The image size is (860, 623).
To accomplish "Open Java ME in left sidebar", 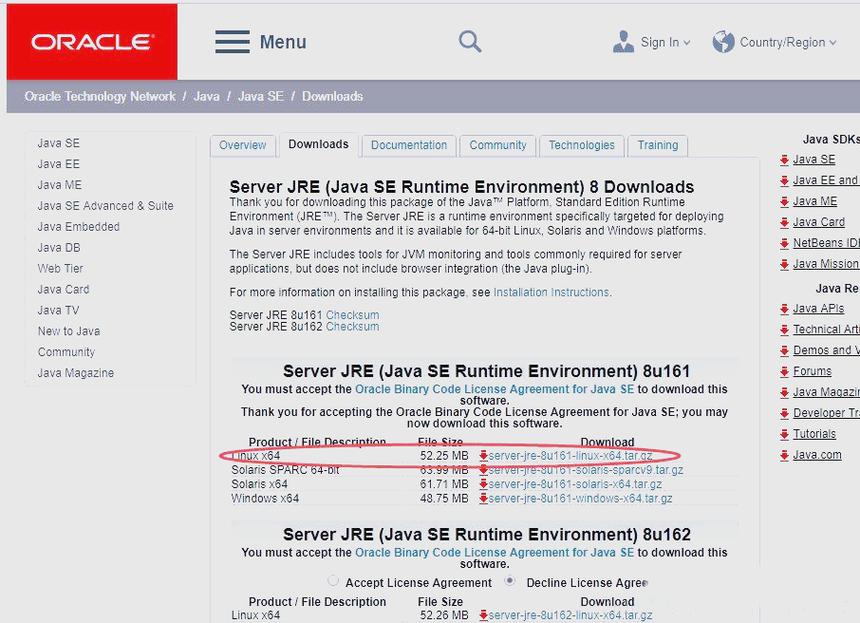I will pyautogui.click(x=60, y=185).
